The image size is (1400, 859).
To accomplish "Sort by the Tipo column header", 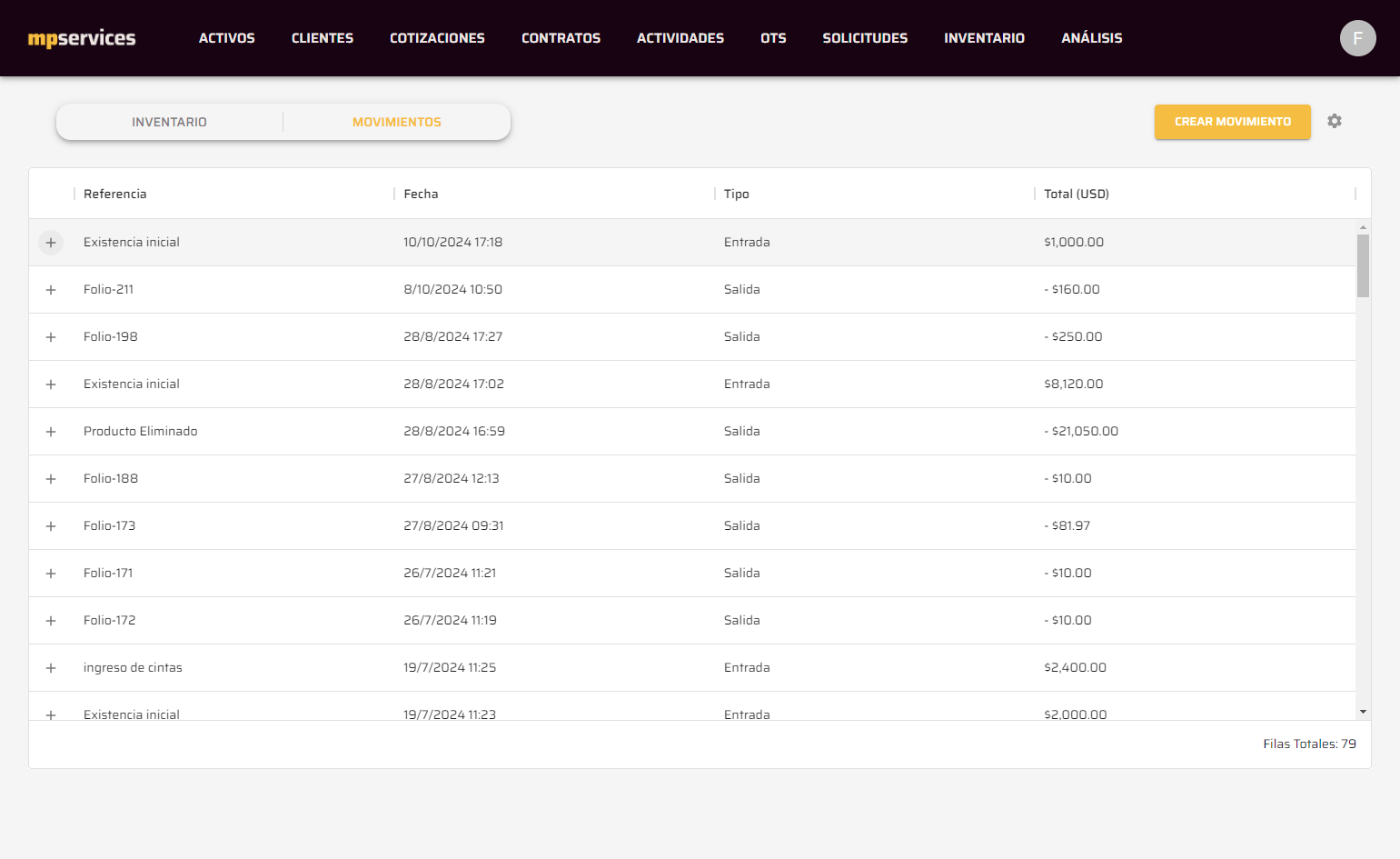I will click(x=737, y=194).
